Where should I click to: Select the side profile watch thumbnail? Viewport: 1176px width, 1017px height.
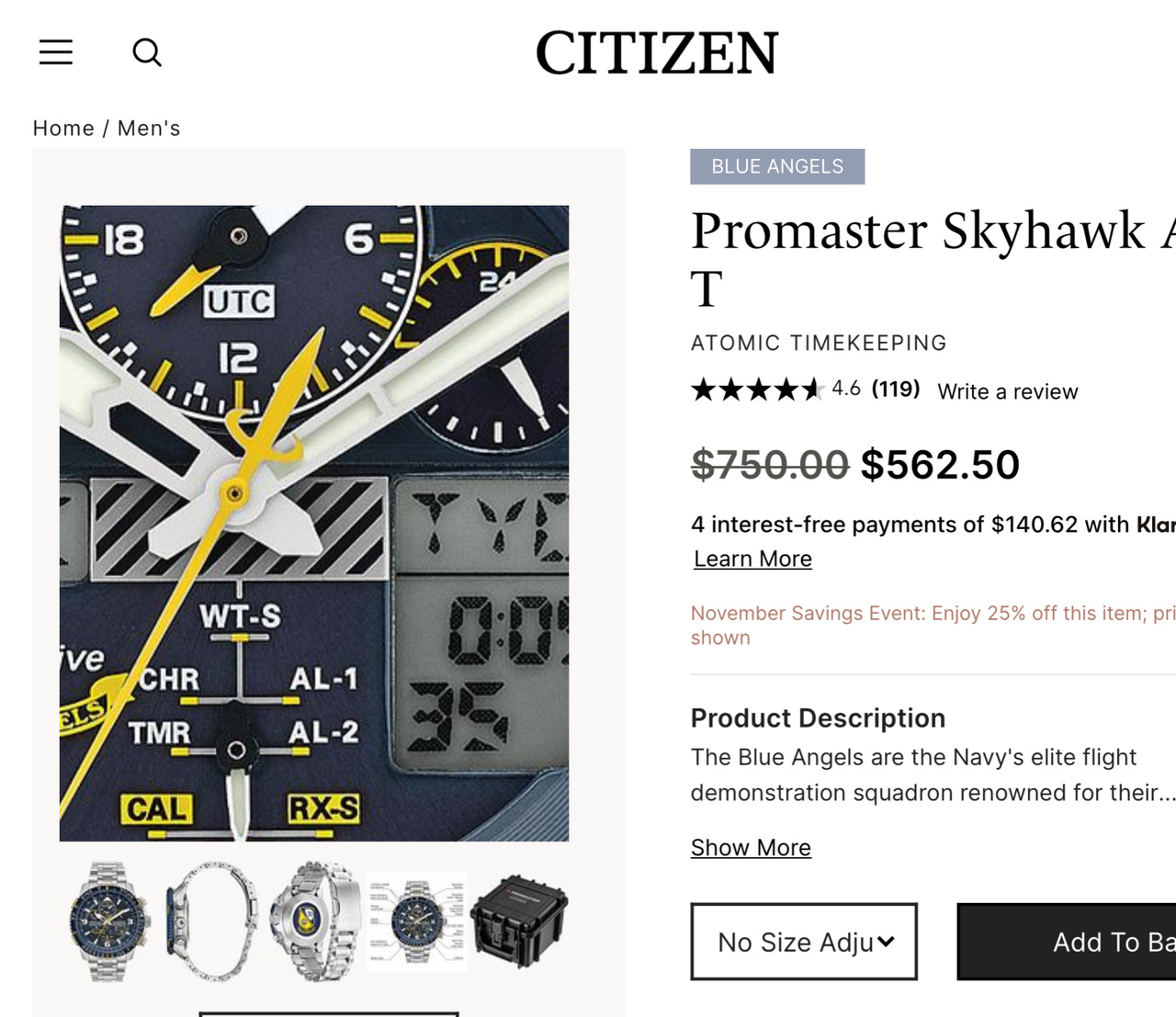click(211, 922)
